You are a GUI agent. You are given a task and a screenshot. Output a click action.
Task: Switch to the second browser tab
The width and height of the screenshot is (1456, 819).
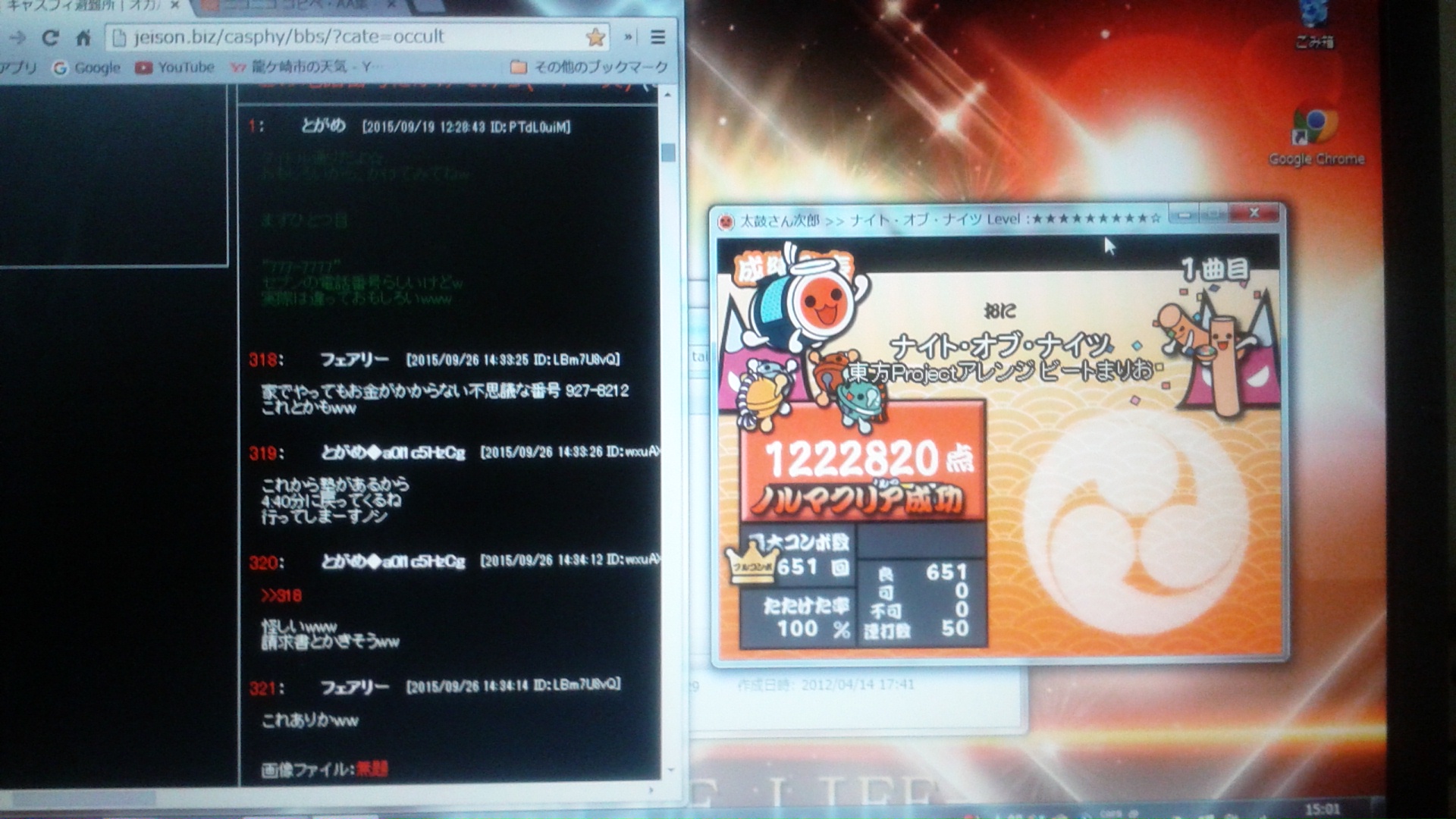coord(296,6)
